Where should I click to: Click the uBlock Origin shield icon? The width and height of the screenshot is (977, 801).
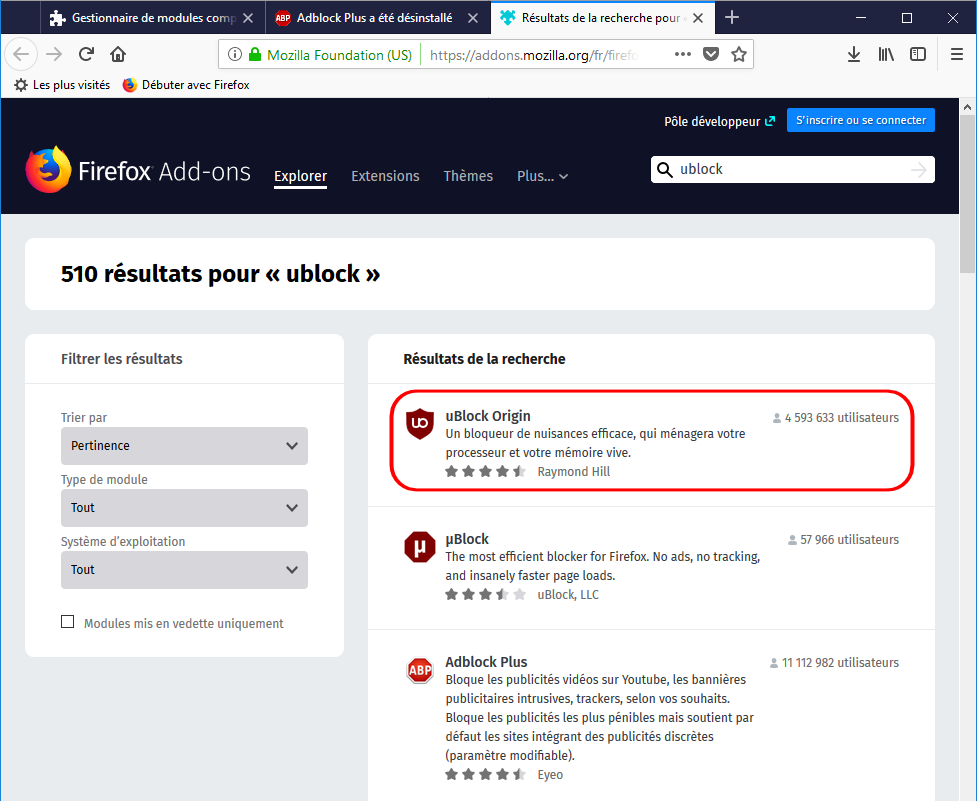pyautogui.click(x=420, y=424)
